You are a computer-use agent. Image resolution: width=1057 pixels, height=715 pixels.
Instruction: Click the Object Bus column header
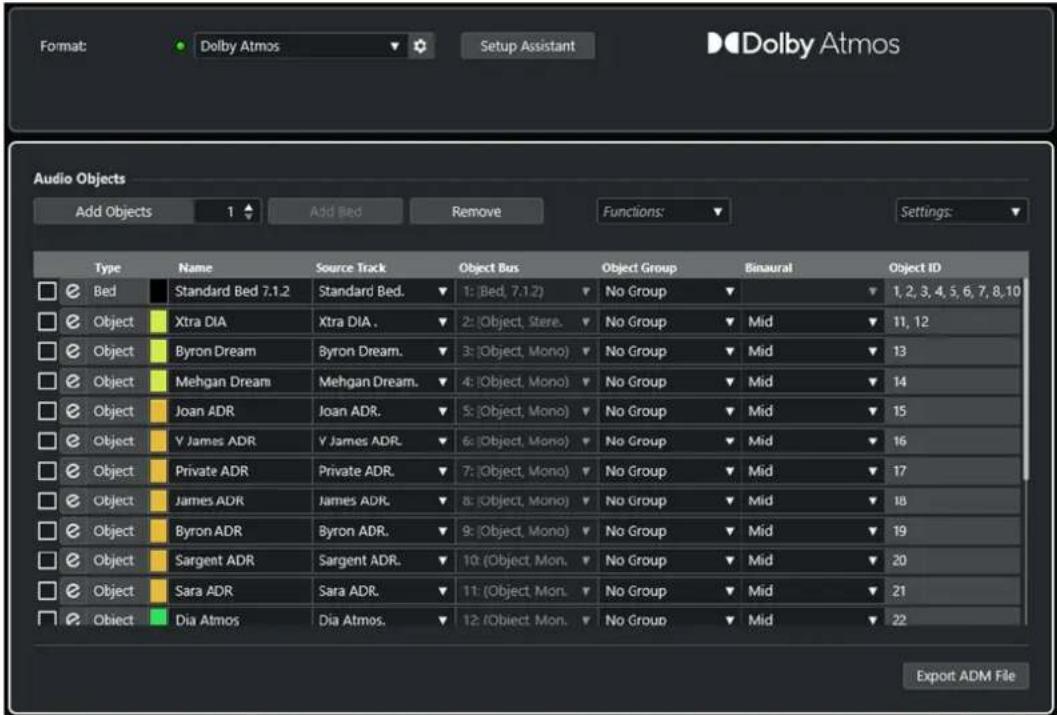[x=489, y=268]
